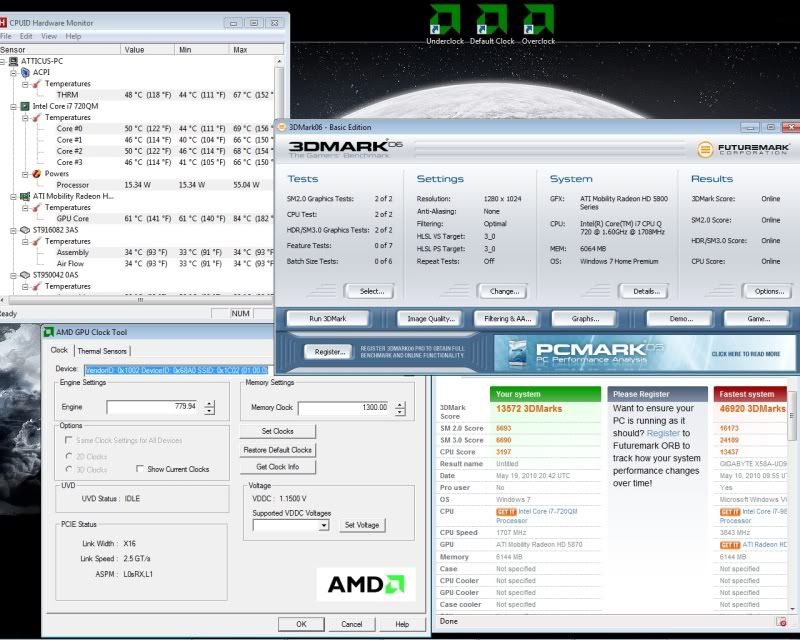Click the Futuremark Corporation logo
The image size is (800, 640).
point(743,149)
